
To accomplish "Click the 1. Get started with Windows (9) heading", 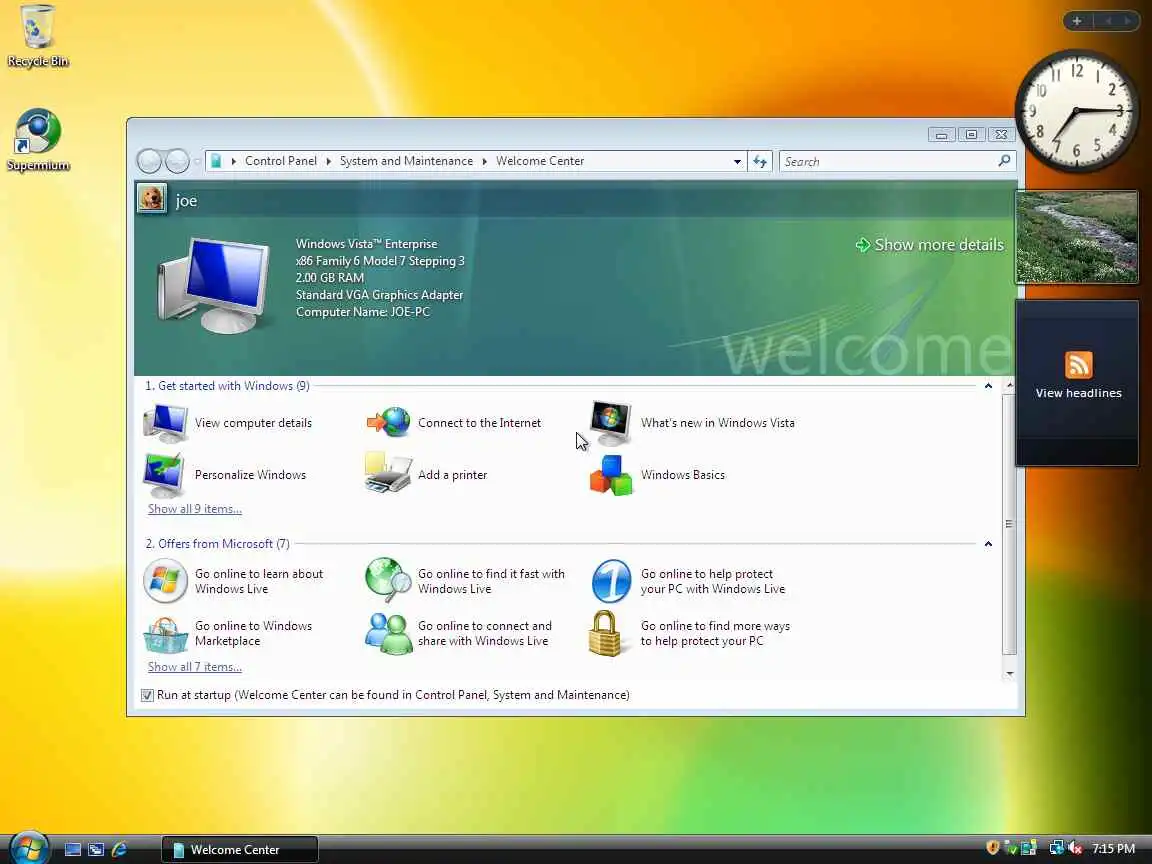I will [227, 386].
